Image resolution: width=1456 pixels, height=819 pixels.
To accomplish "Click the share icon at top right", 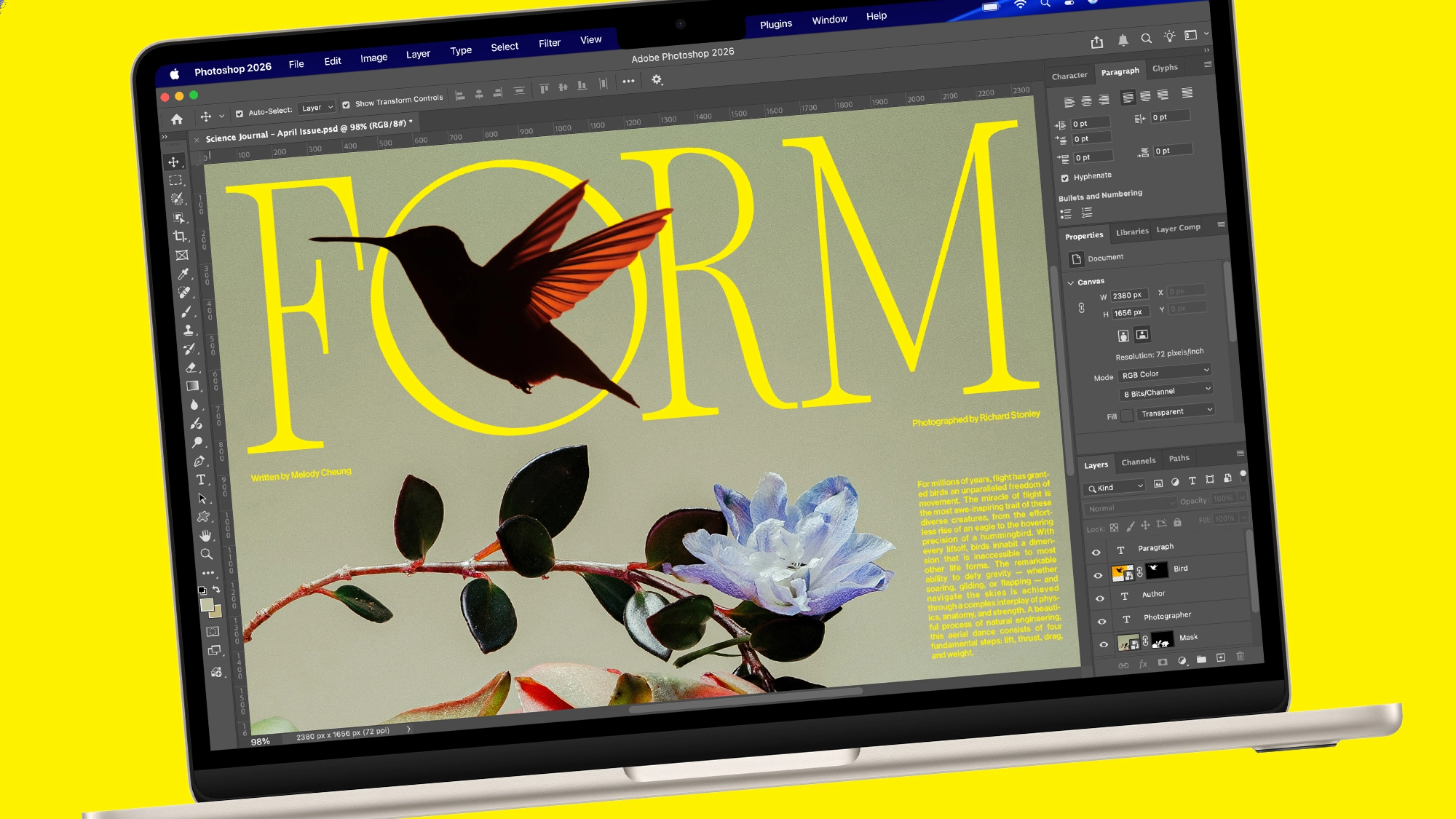I will pos(1097,42).
